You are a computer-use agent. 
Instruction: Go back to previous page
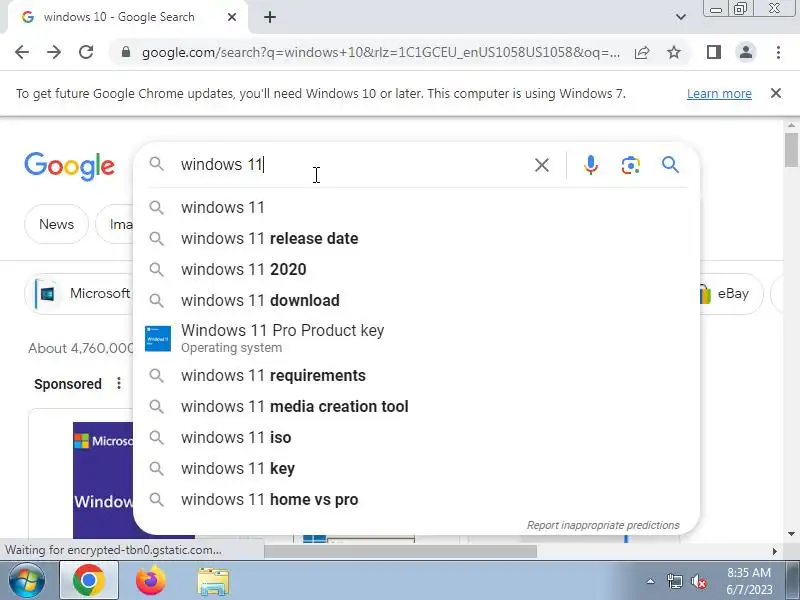pyautogui.click(x=22, y=52)
